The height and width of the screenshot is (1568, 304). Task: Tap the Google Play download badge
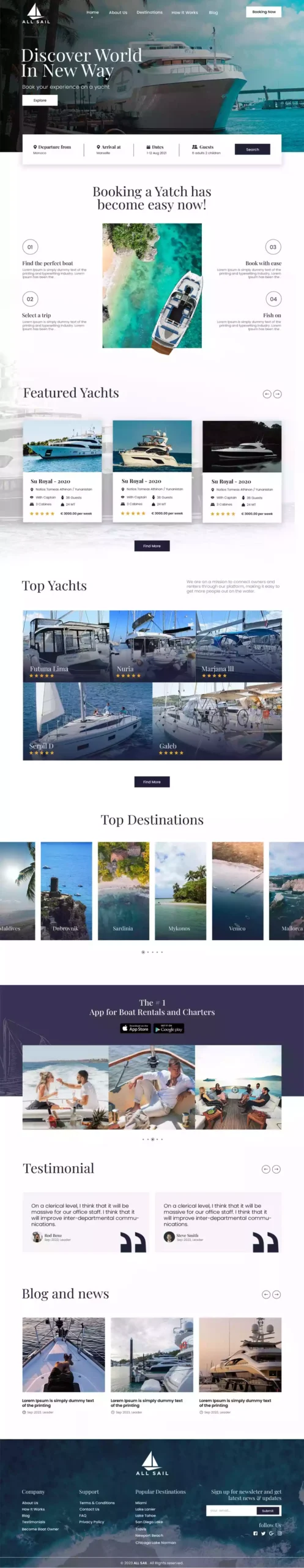click(x=169, y=1028)
